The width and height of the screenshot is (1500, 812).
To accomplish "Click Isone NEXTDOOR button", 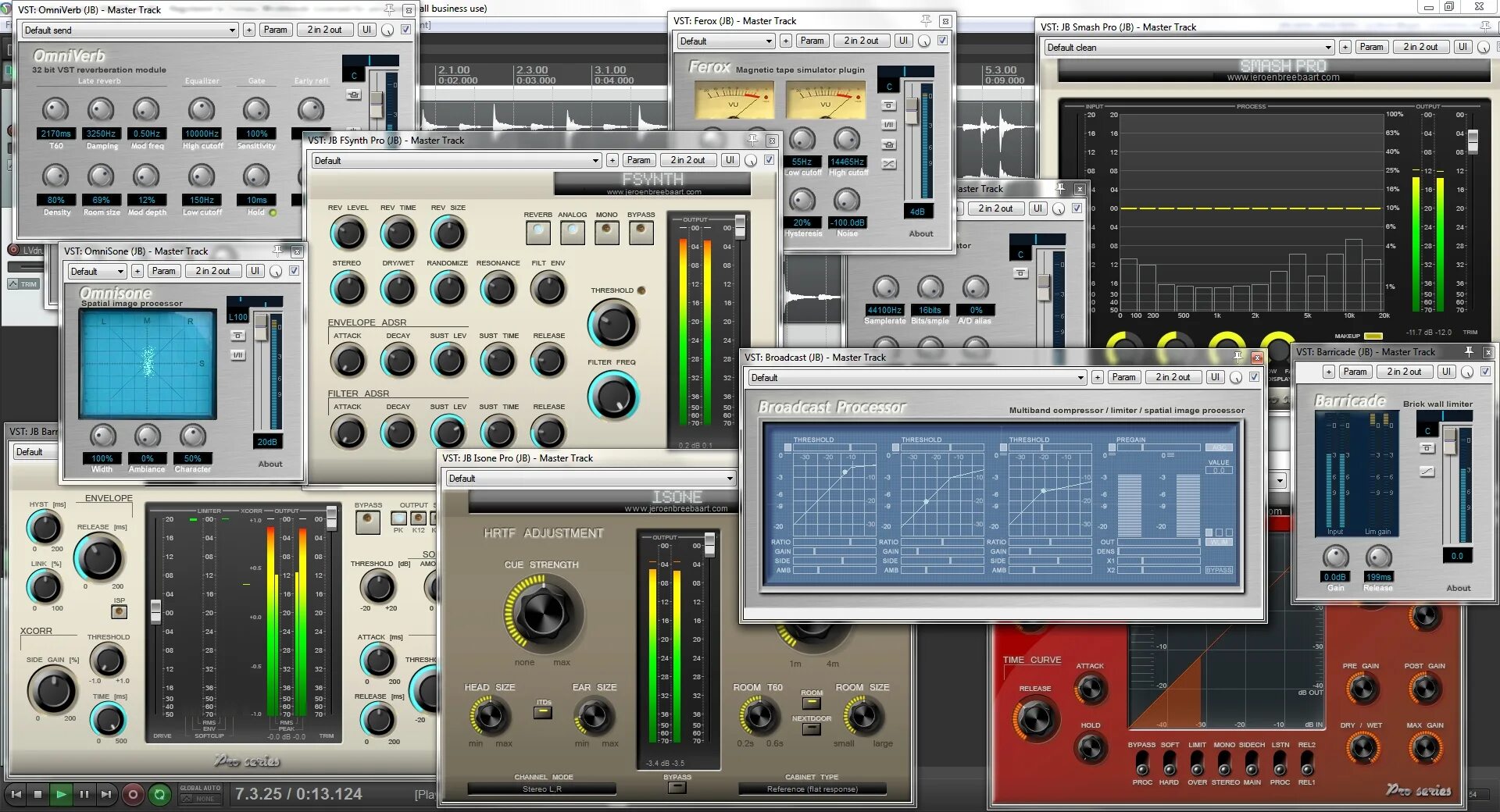I will (x=812, y=728).
